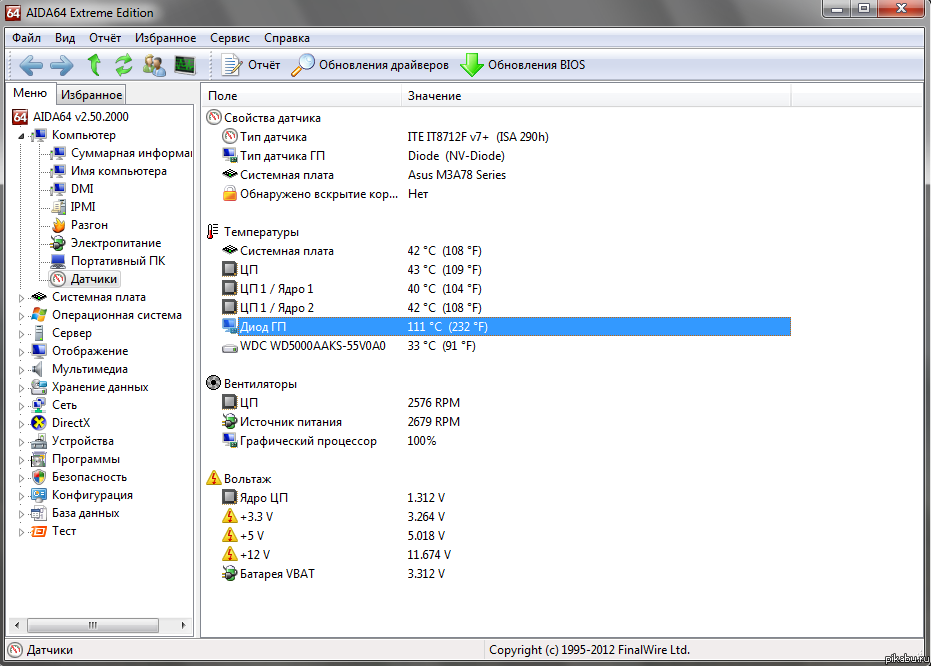This screenshot has height=666, width=931.
Task: Click the users icon in toolbar
Action: click(154, 66)
